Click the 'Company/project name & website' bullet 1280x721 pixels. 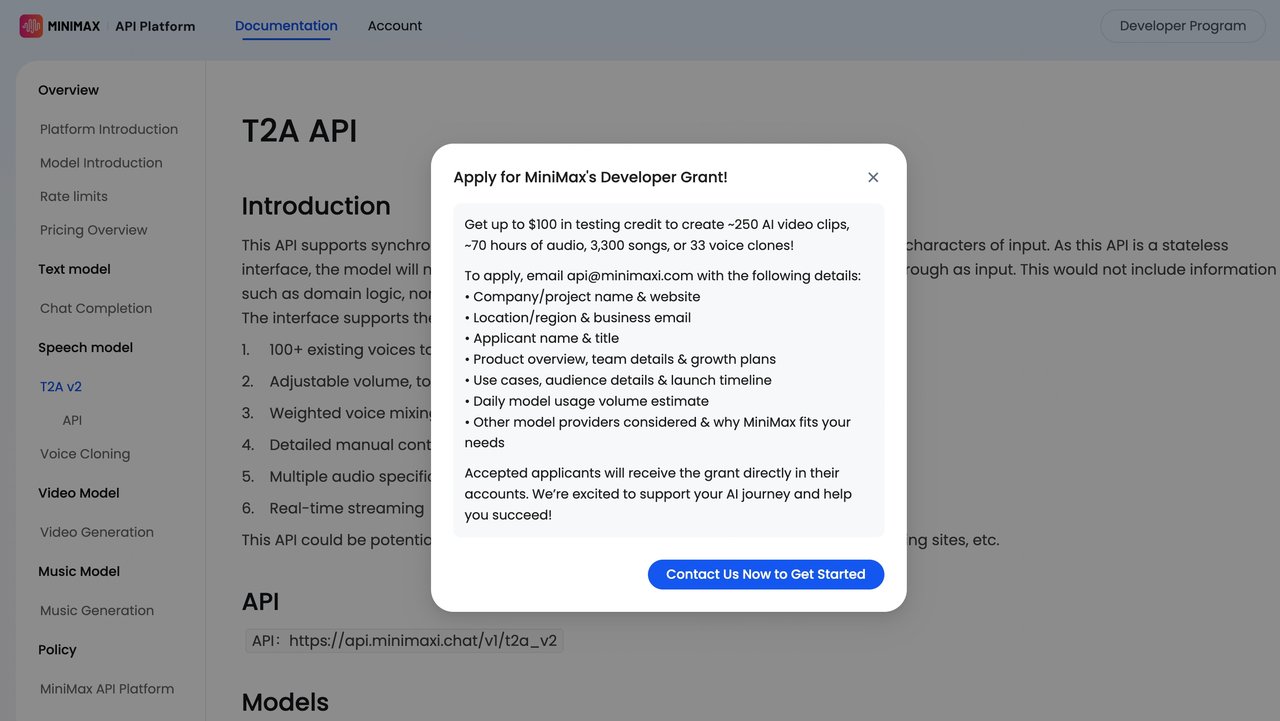pyautogui.click(x=582, y=297)
